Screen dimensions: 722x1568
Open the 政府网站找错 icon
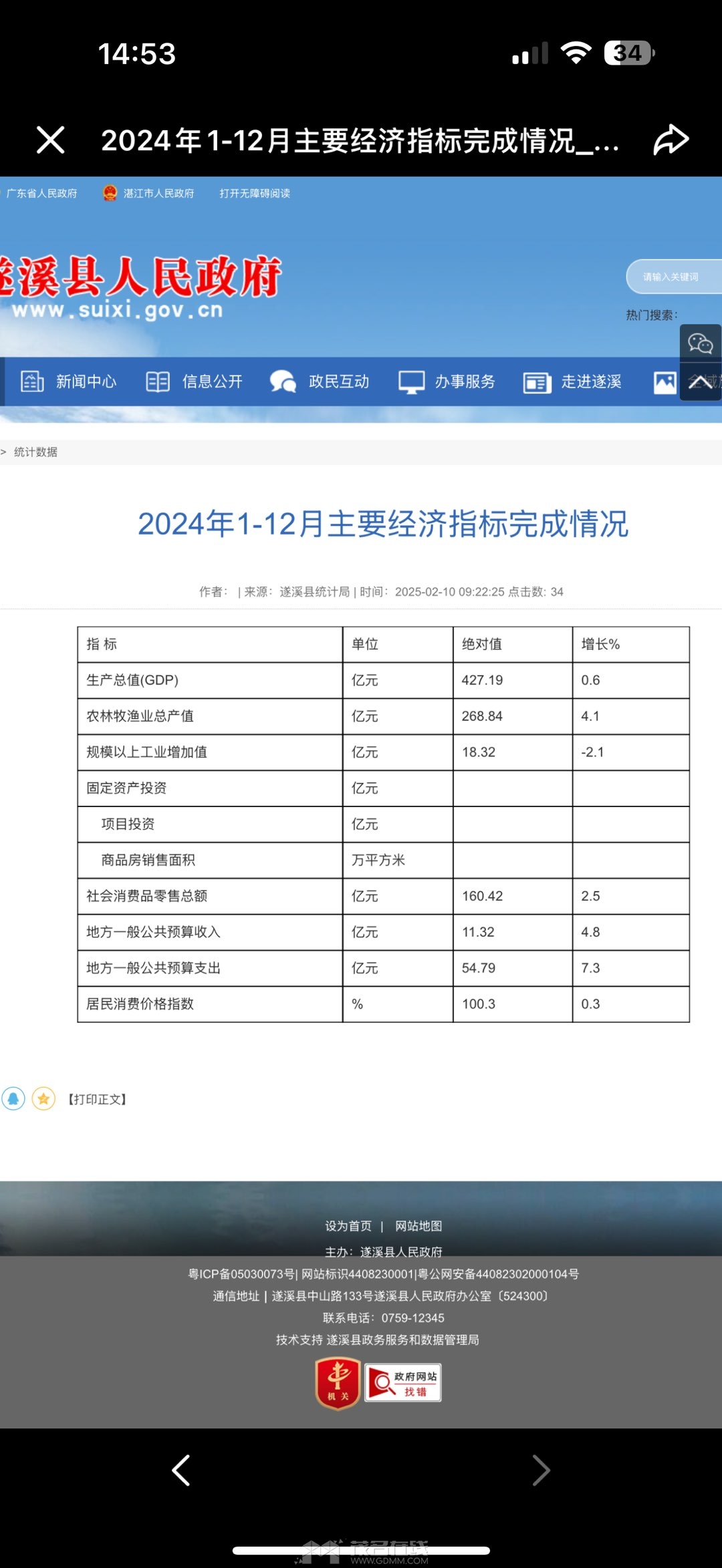point(402,1383)
